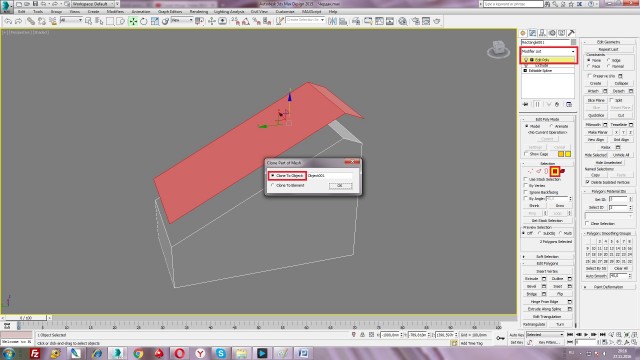Image resolution: width=640 pixels, height=360 pixels.
Task: Open the Edit menu
Action: click(x=21, y=11)
